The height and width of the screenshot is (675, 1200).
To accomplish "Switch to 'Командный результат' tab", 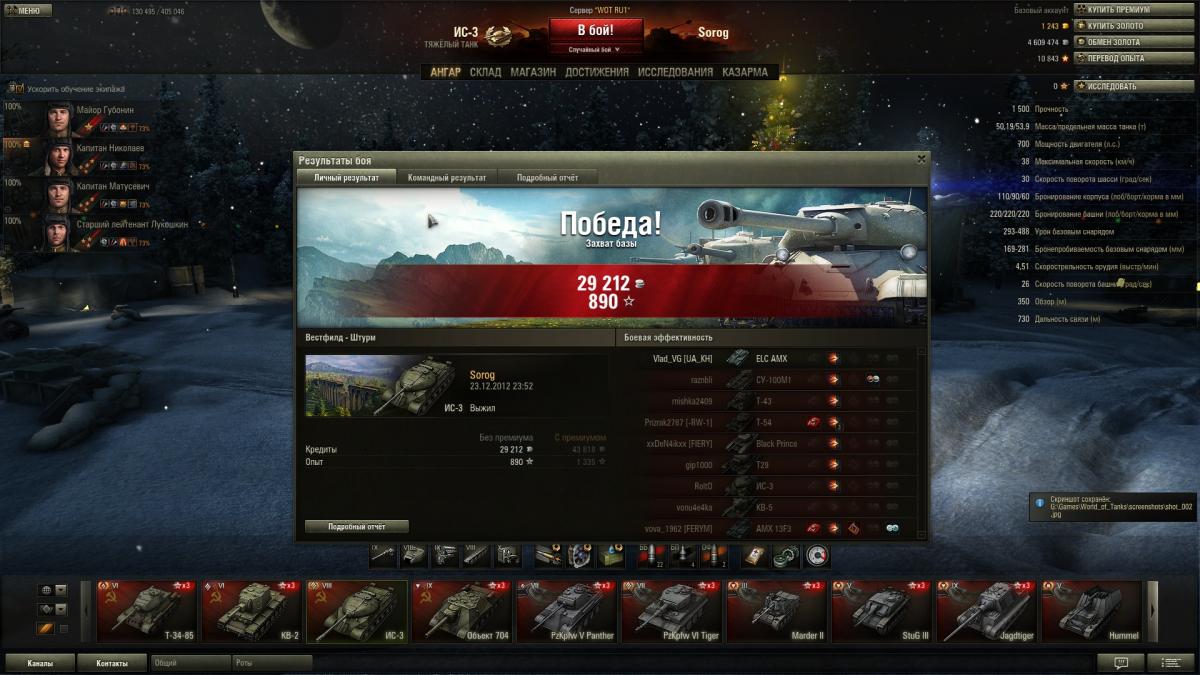I will pyautogui.click(x=447, y=177).
